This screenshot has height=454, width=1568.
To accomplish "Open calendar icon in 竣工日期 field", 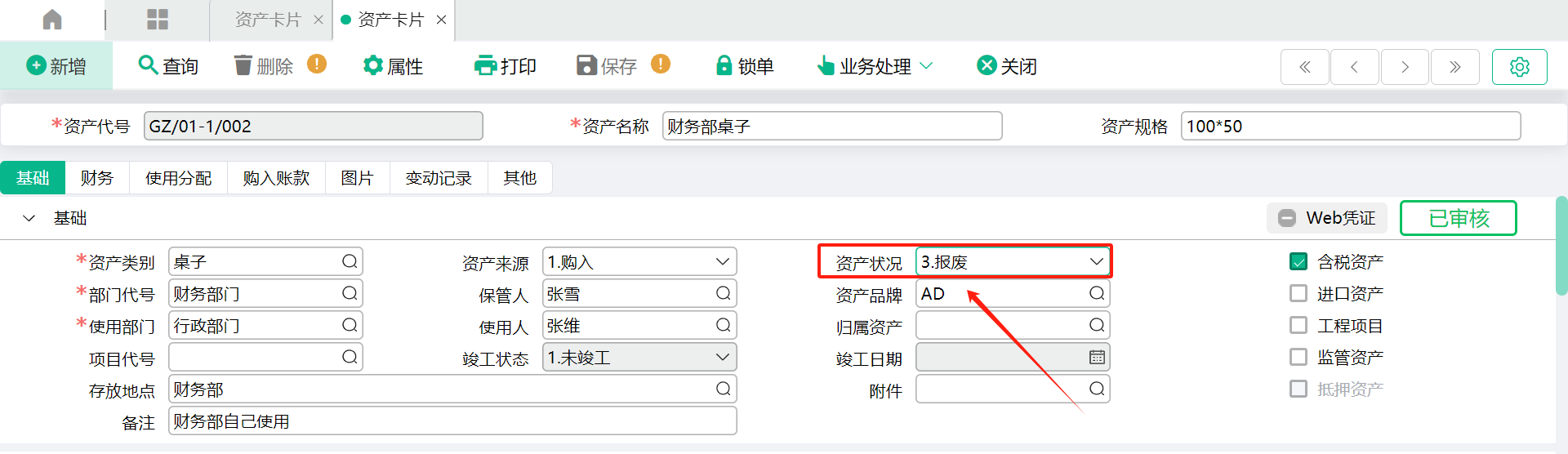I will [1097, 357].
